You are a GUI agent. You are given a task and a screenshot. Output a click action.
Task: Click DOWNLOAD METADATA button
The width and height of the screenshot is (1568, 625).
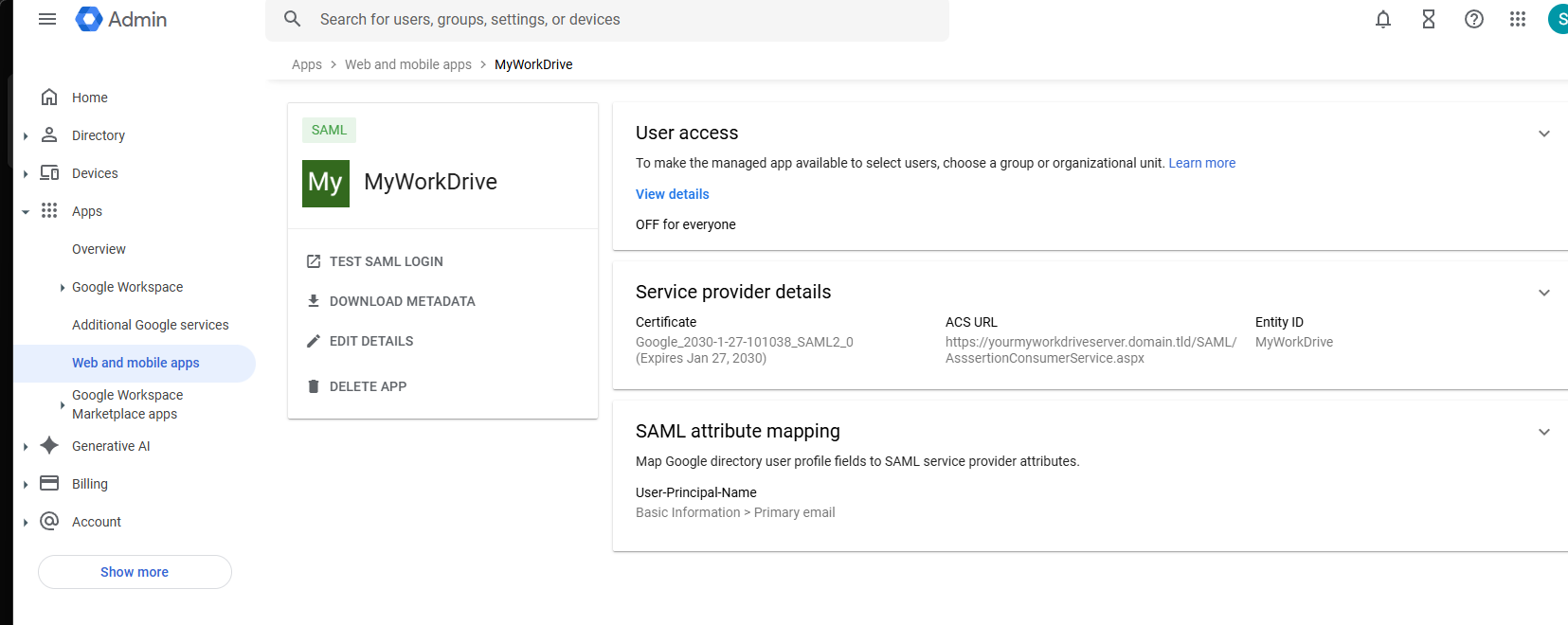402,301
